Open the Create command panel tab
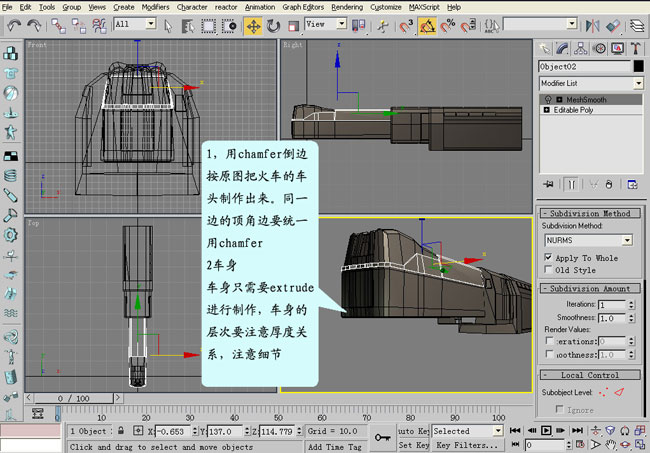The height and width of the screenshot is (453, 650). [x=545, y=49]
